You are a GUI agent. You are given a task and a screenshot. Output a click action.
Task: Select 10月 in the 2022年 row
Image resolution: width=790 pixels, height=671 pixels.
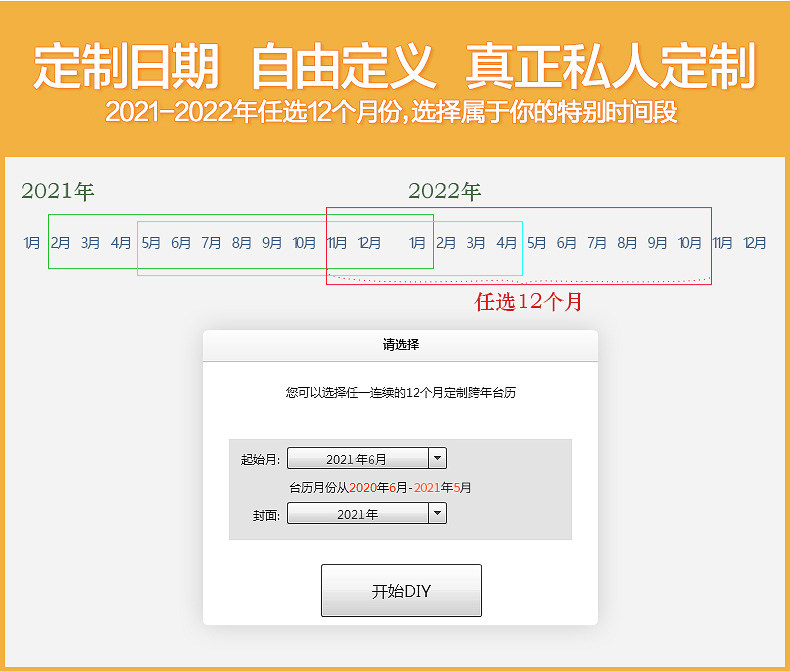pyautogui.click(x=690, y=243)
